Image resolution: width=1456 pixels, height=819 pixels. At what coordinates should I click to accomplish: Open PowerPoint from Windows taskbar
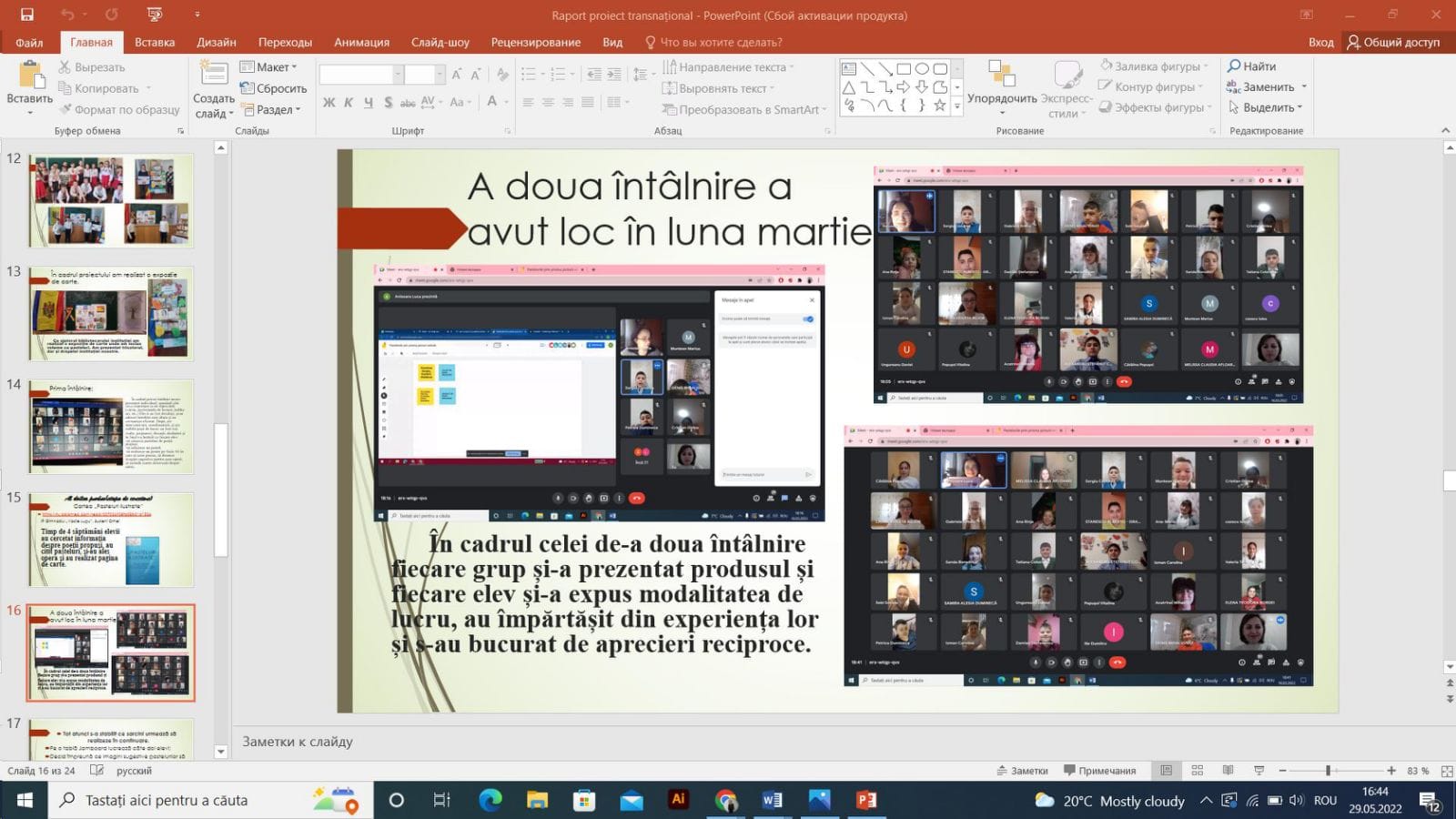[x=865, y=800]
